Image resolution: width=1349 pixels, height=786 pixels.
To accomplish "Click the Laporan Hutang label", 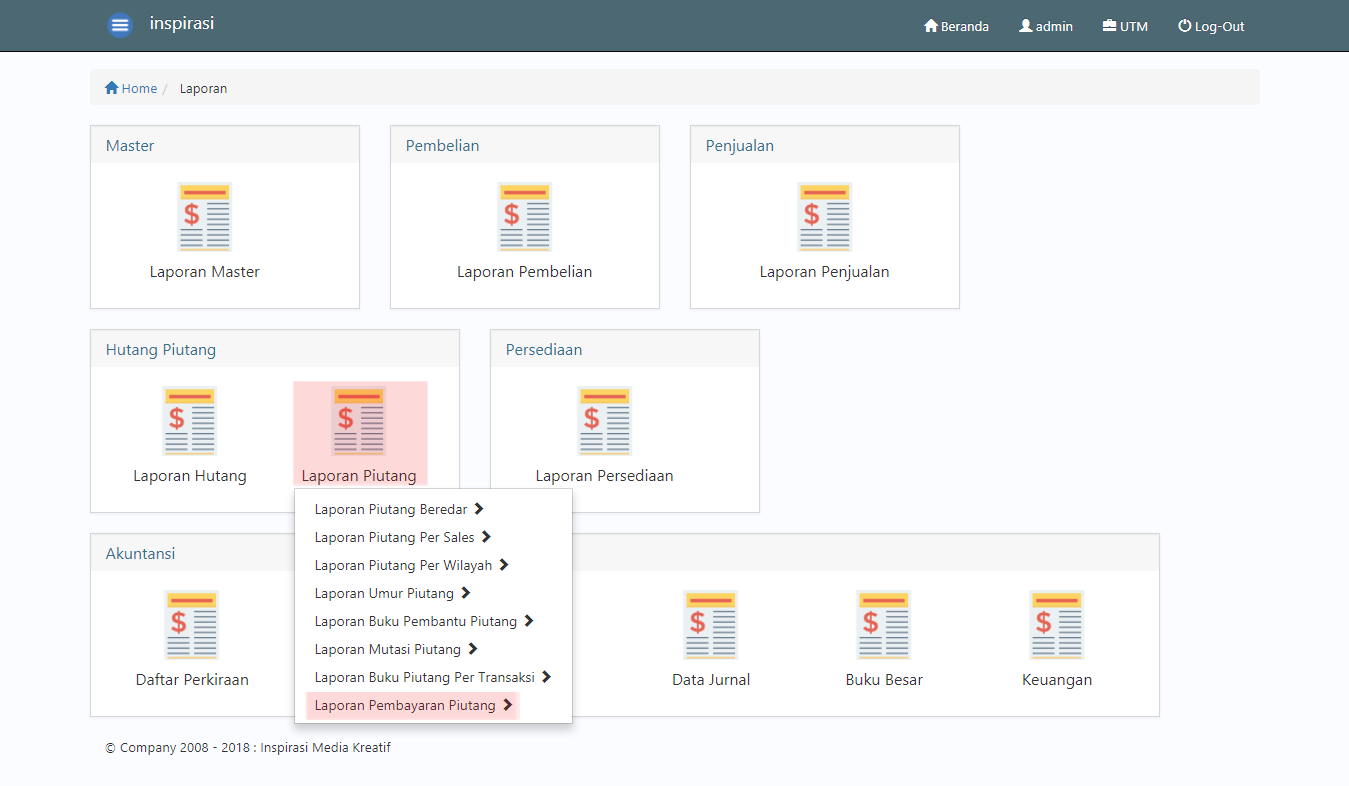I will [190, 476].
